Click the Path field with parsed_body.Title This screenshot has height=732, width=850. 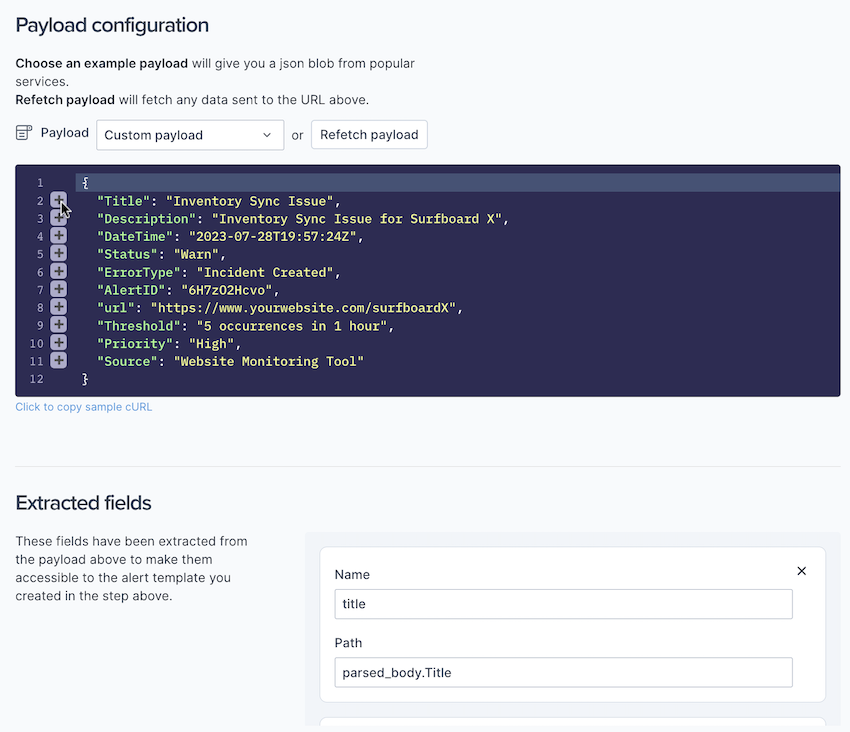(563, 672)
